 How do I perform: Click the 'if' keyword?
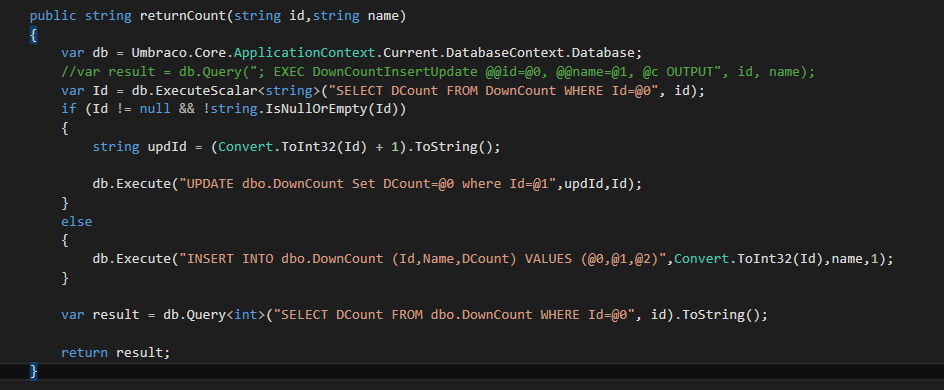tap(69, 110)
